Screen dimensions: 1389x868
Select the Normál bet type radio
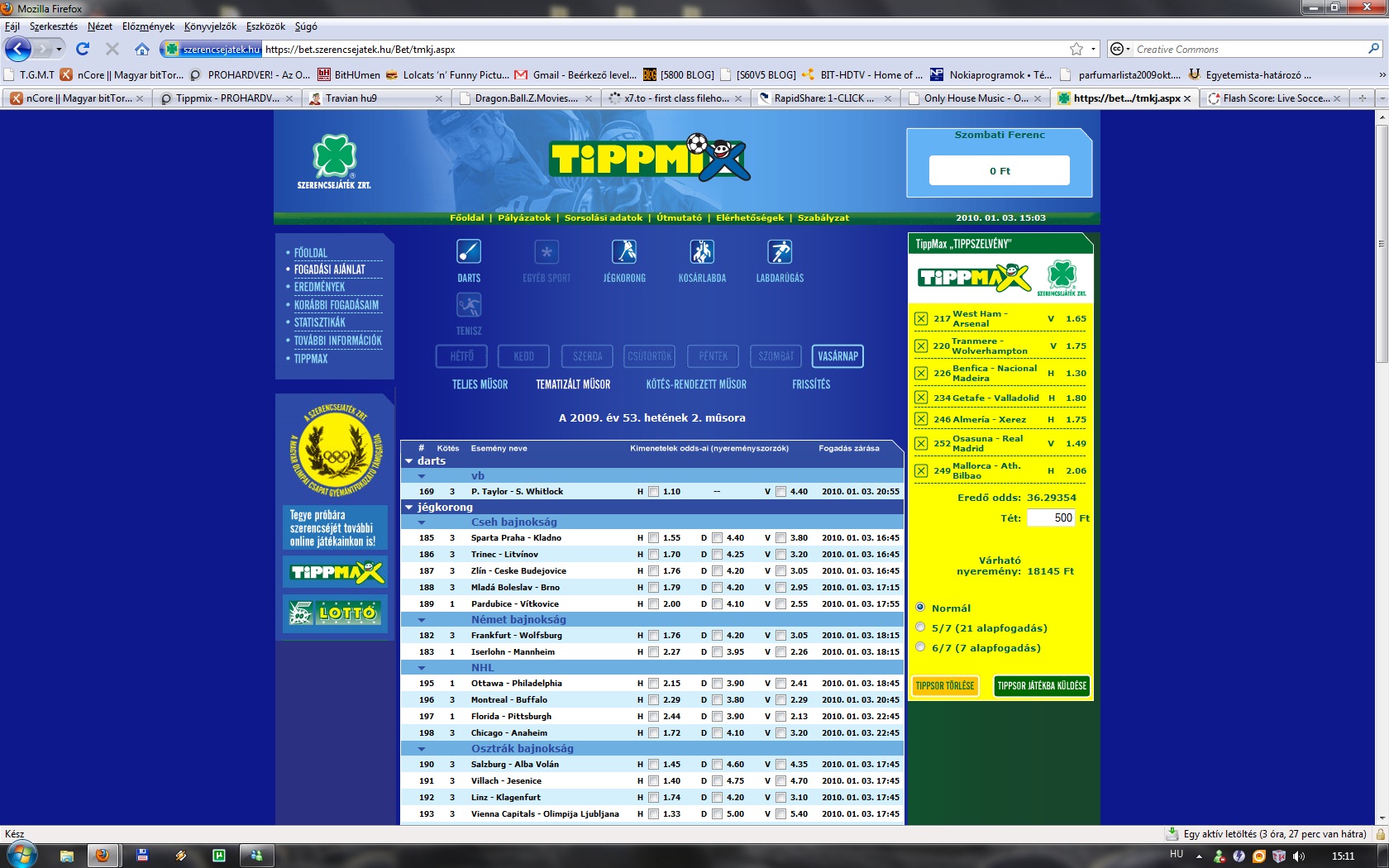(920, 608)
